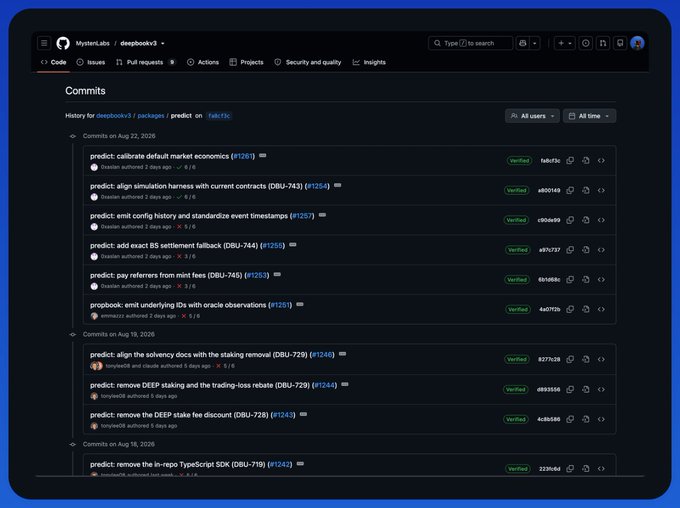Open the hamburger navigation menu
This screenshot has width=680, height=508.
44,43
